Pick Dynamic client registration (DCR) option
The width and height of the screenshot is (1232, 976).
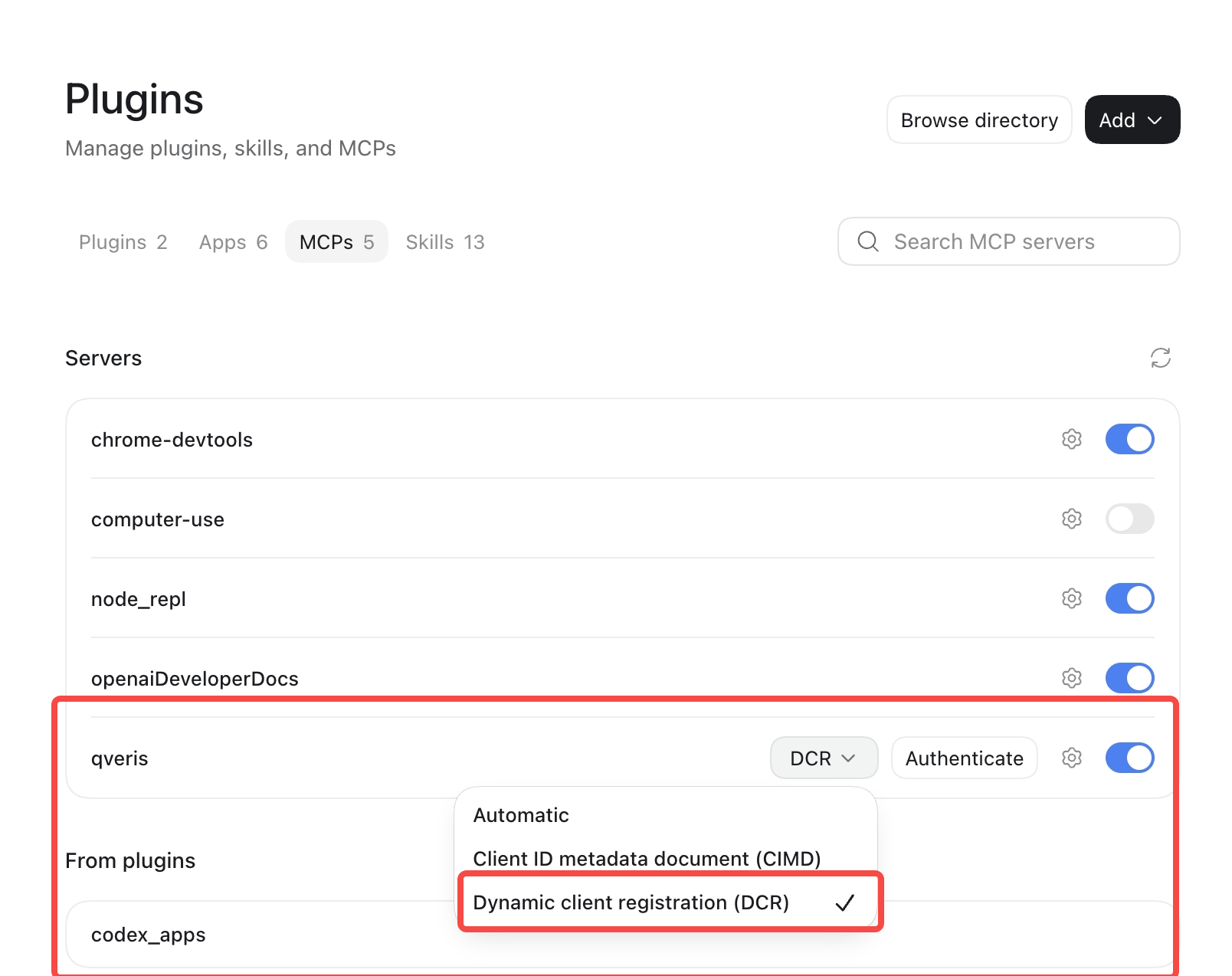(x=666, y=902)
